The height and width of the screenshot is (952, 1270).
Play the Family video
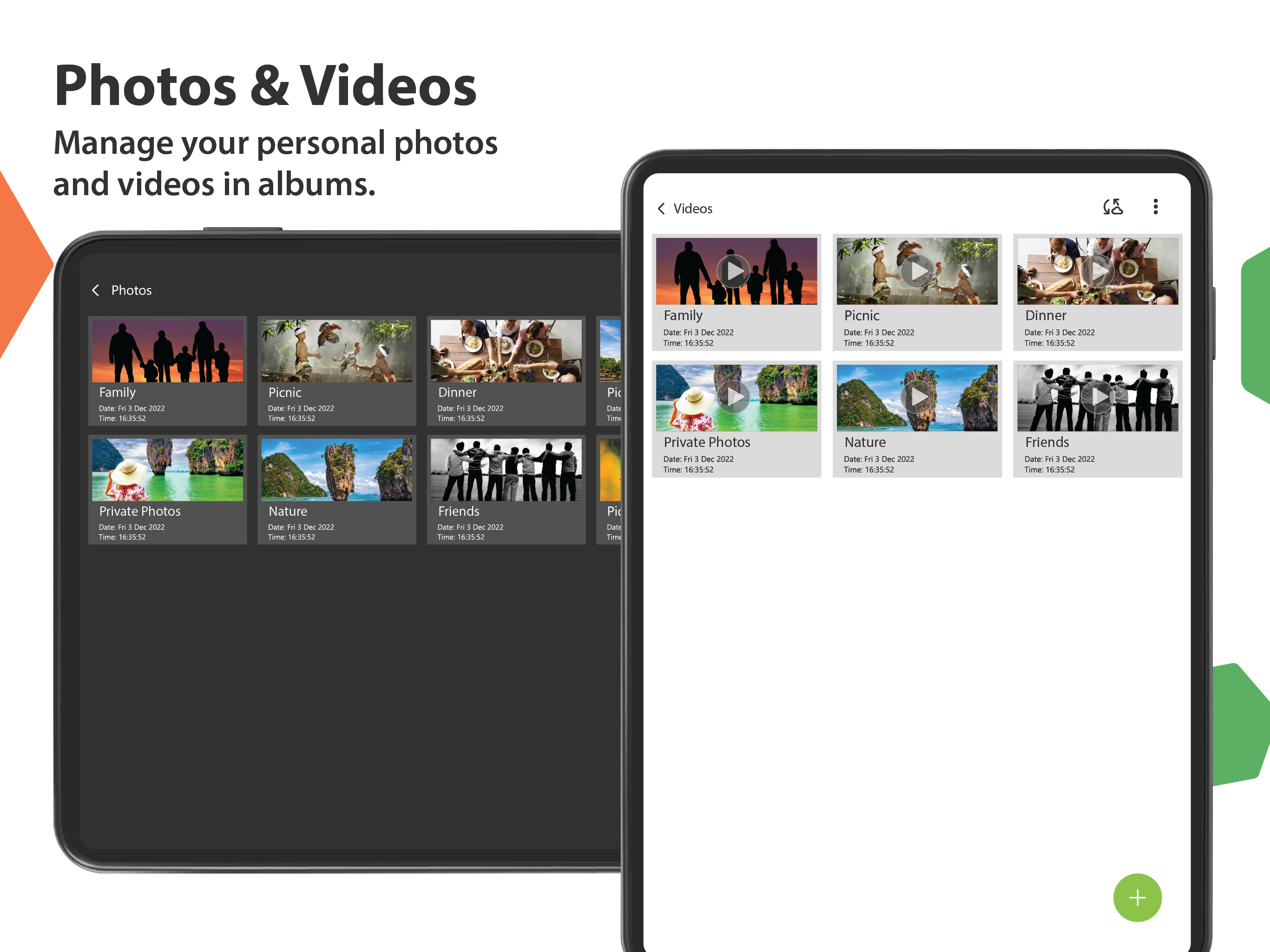[x=734, y=271]
